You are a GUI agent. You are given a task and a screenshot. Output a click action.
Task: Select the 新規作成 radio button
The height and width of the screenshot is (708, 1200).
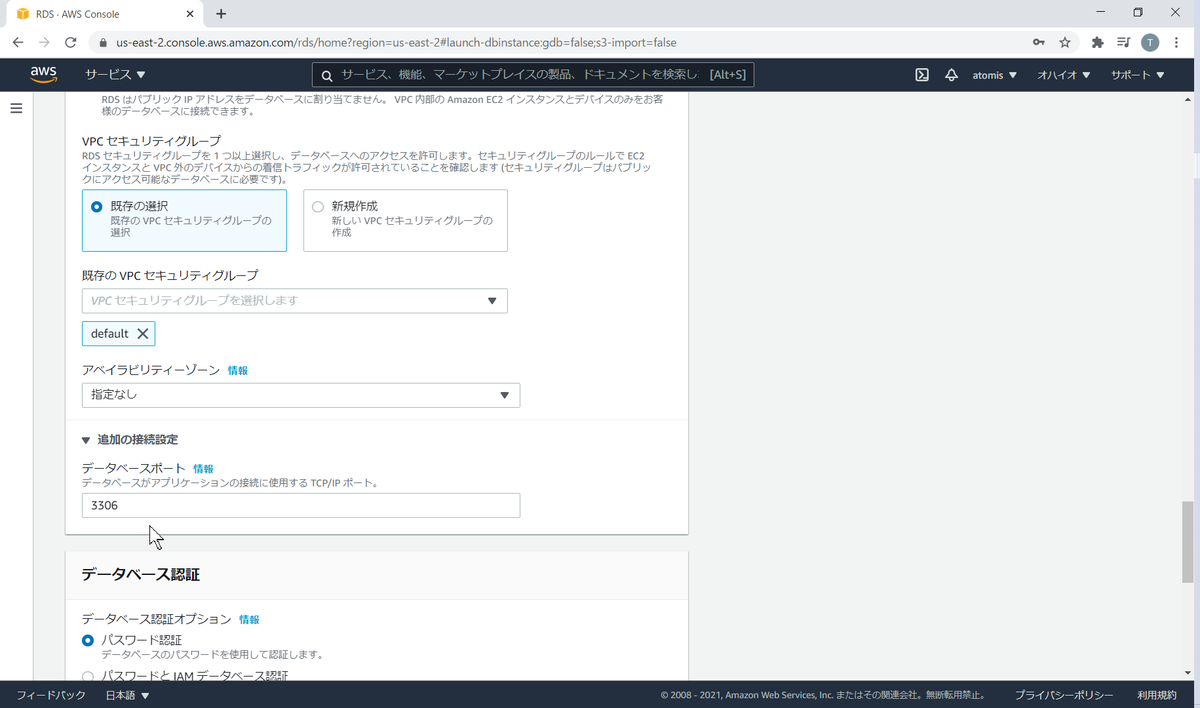(317, 206)
